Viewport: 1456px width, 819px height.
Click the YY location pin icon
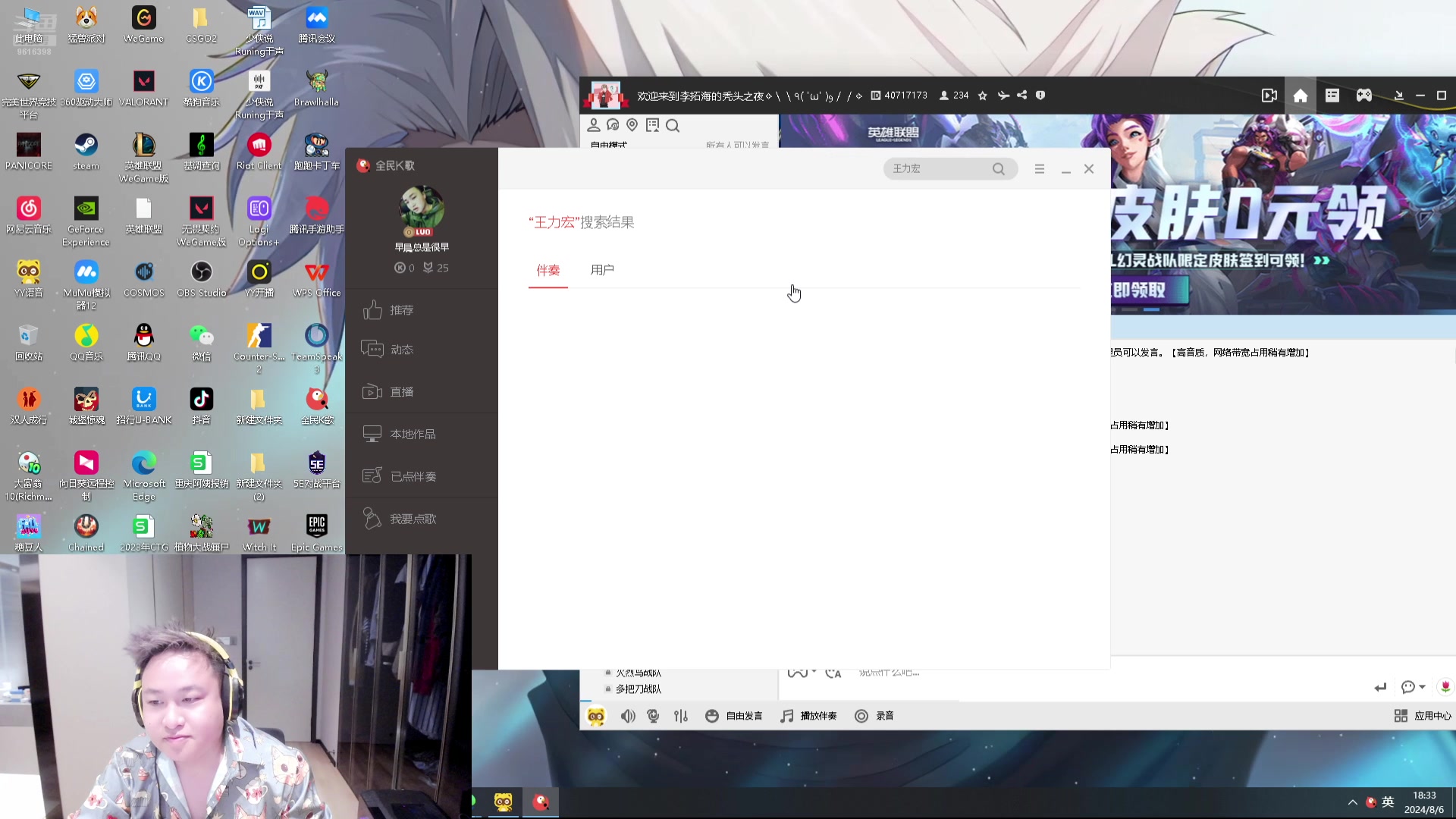tap(632, 125)
